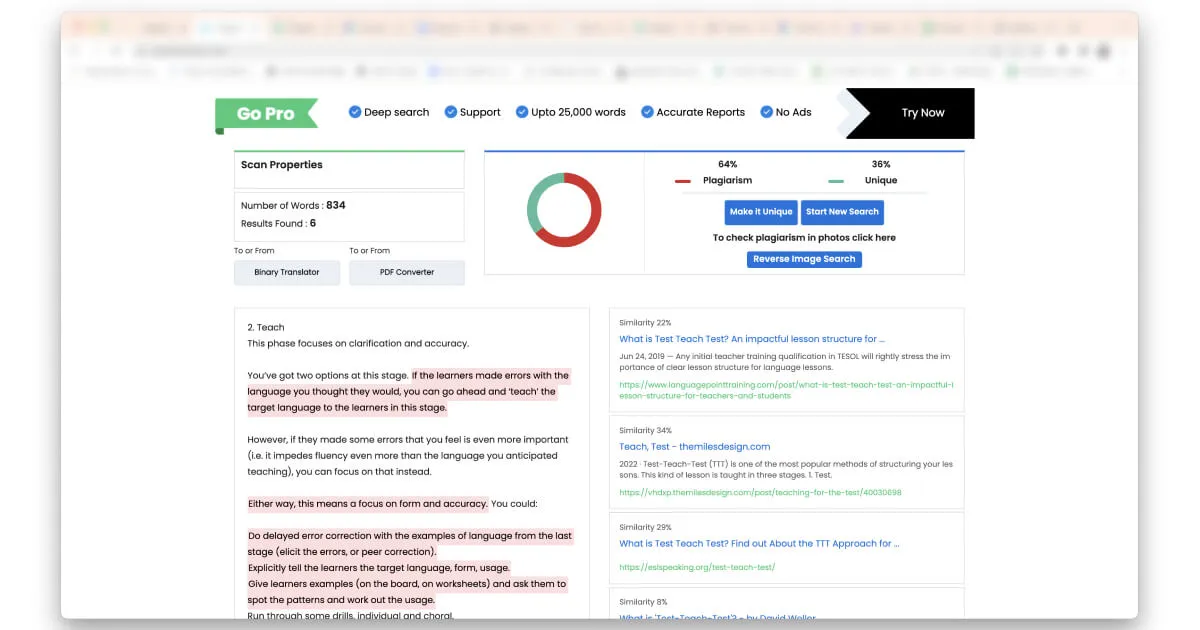Open the 'Teach, Test – themilesdesign.com' result
Viewport: 1200px width, 630px height.
[694, 447]
